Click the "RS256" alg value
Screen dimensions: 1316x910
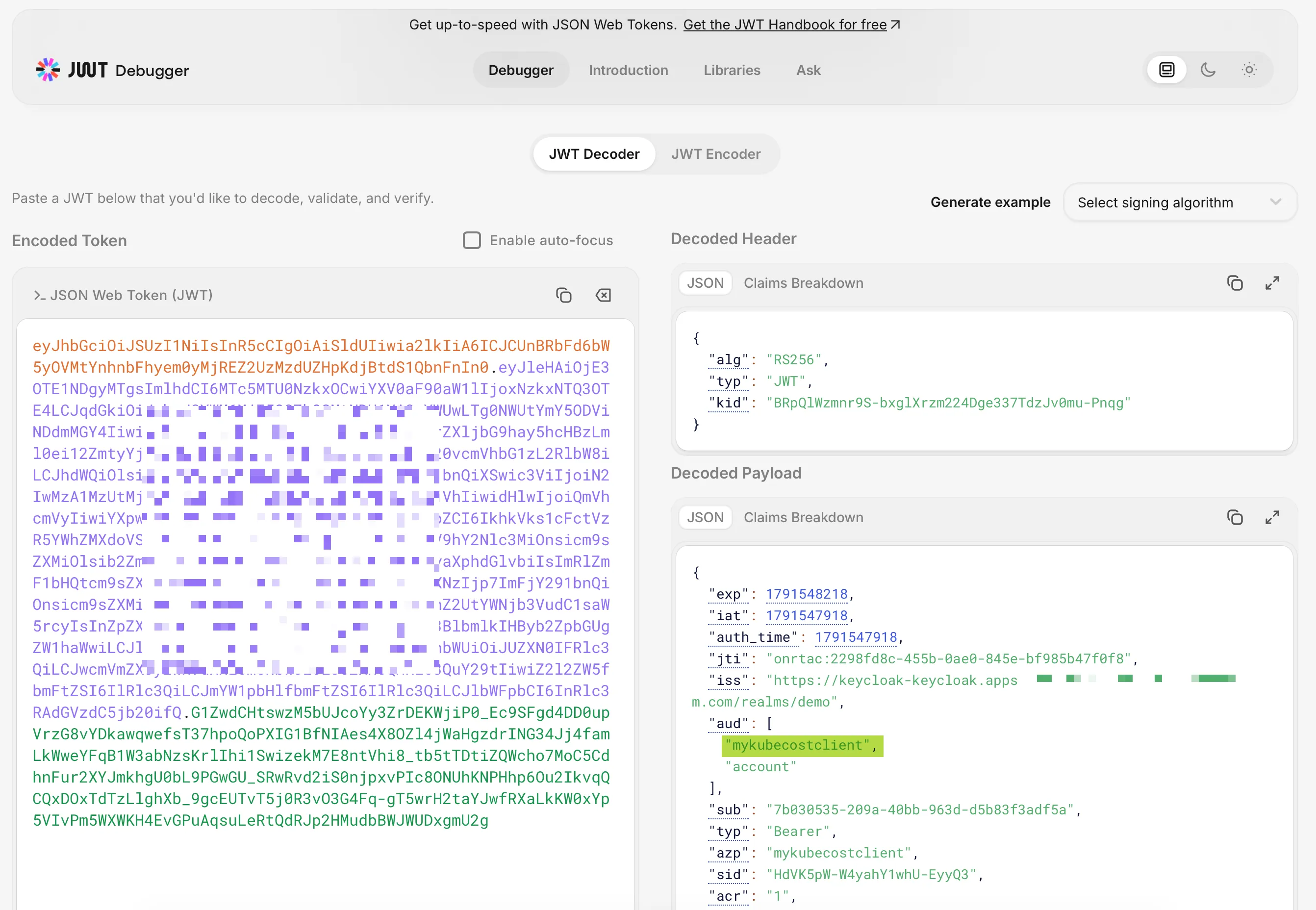pyautogui.click(x=793, y=360)
